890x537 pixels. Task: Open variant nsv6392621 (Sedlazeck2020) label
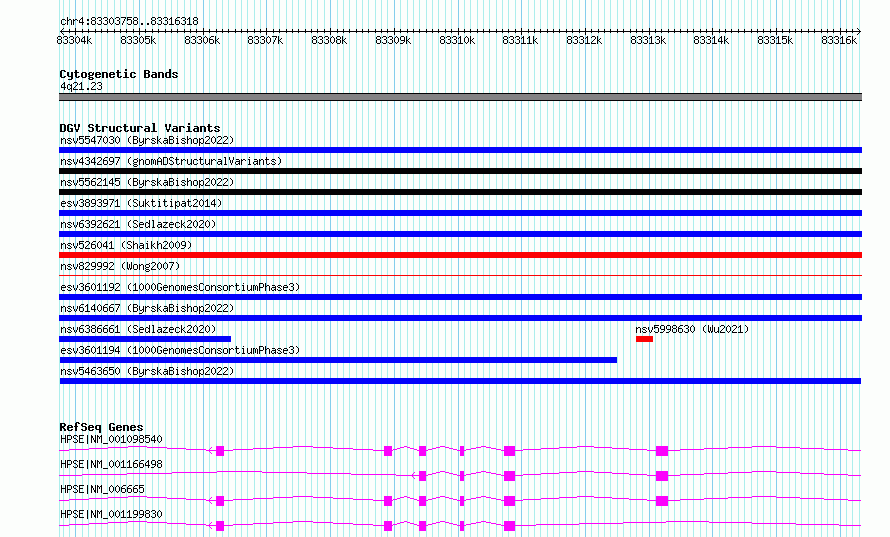[x=138, y=224]
